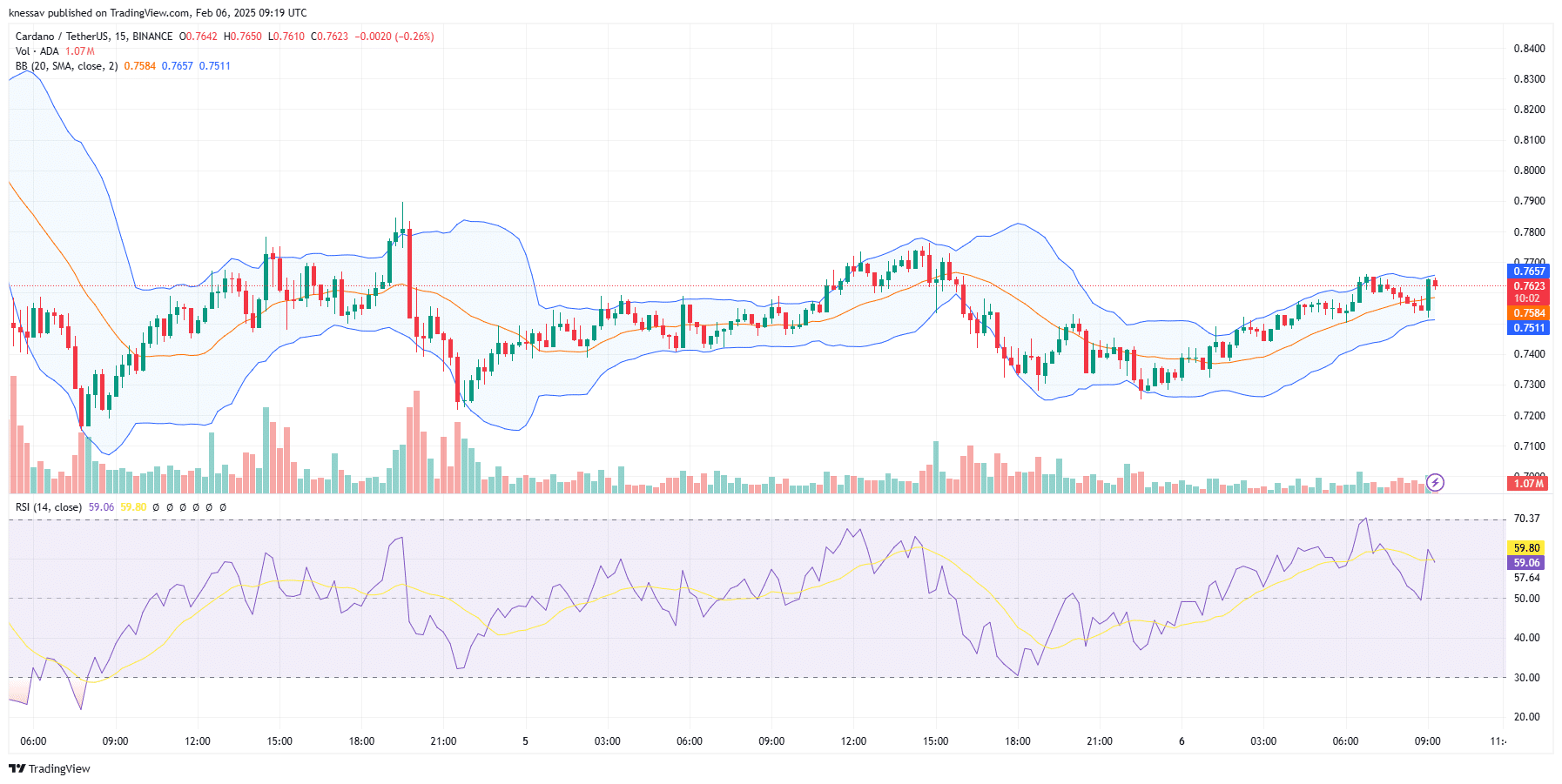Click the purple 59.06 tag on the RSI axis
Viewport: 1562px width, 784px height.
tap(1526, 563)
